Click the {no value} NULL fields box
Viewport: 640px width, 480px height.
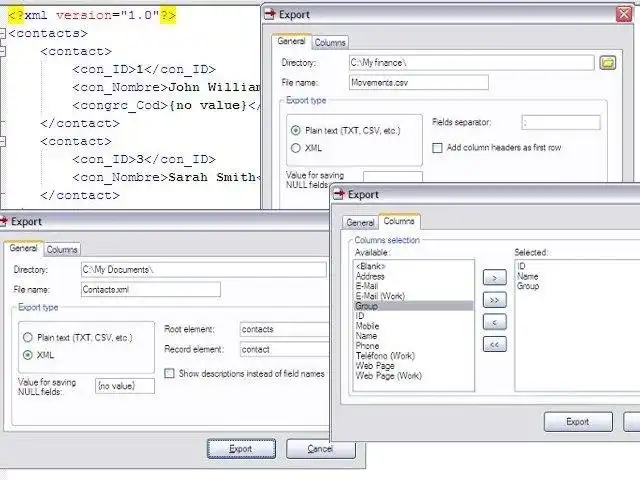[125, 386]
